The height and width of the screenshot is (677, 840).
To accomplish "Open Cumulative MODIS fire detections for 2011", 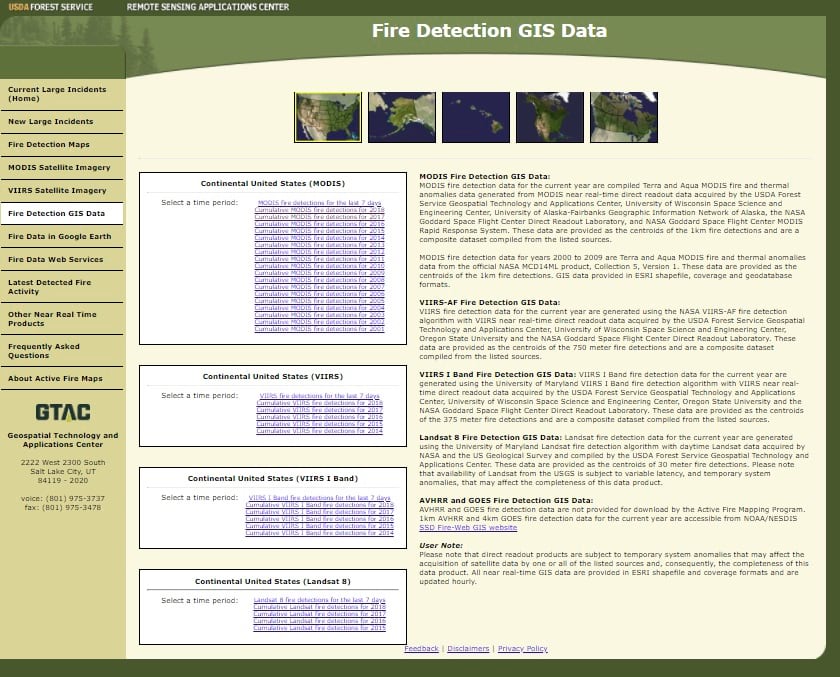I will [x=319, y=259].
